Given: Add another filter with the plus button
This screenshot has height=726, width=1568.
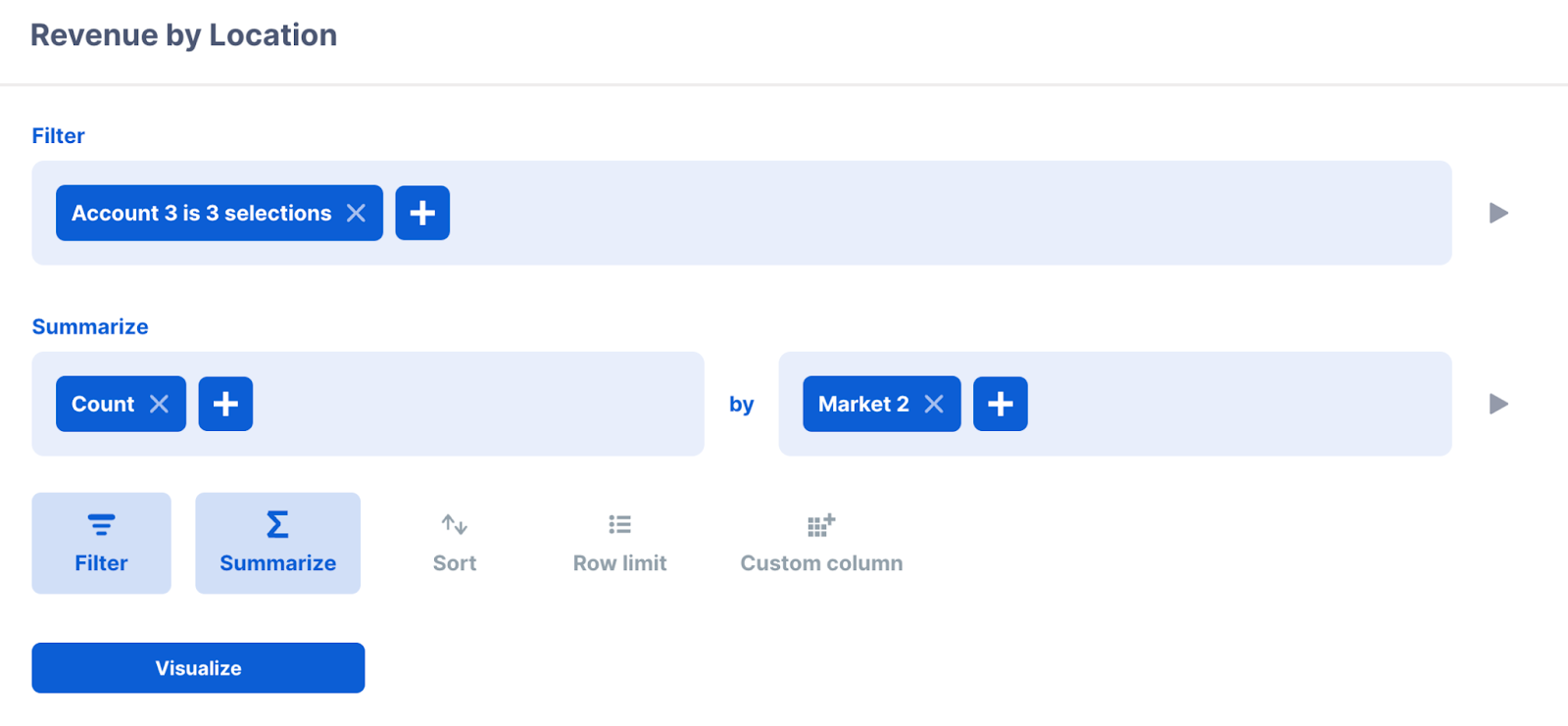Looking at the screenshot, I should (422, 213).
